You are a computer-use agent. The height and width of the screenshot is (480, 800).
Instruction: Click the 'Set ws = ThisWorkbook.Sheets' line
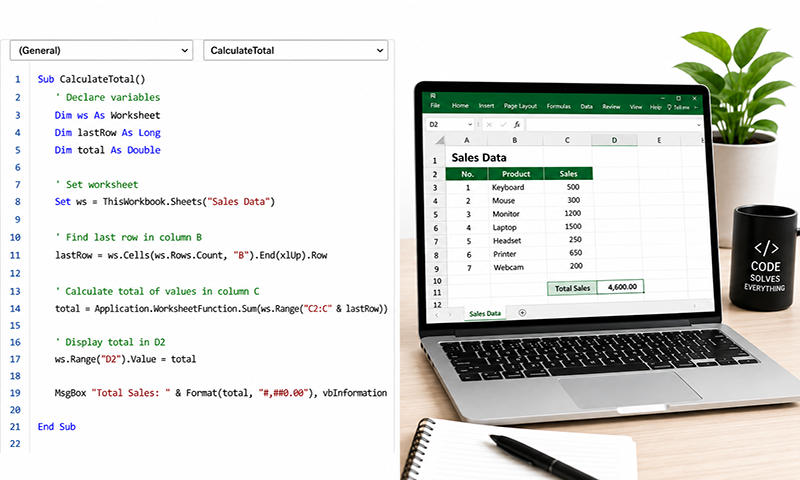click(x=164, y=201)
